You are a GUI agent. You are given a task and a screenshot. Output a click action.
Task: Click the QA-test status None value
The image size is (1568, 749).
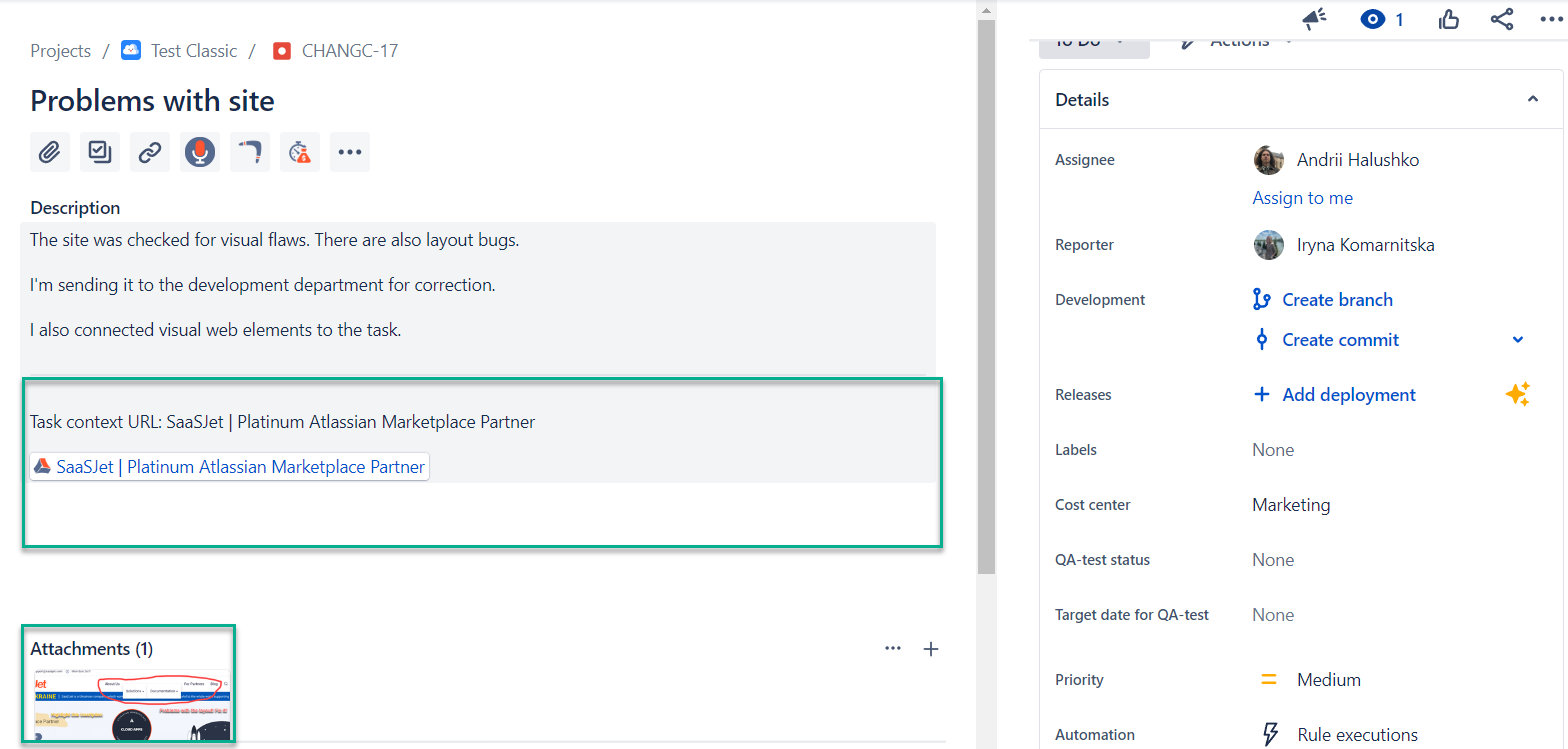(1273, 560)
